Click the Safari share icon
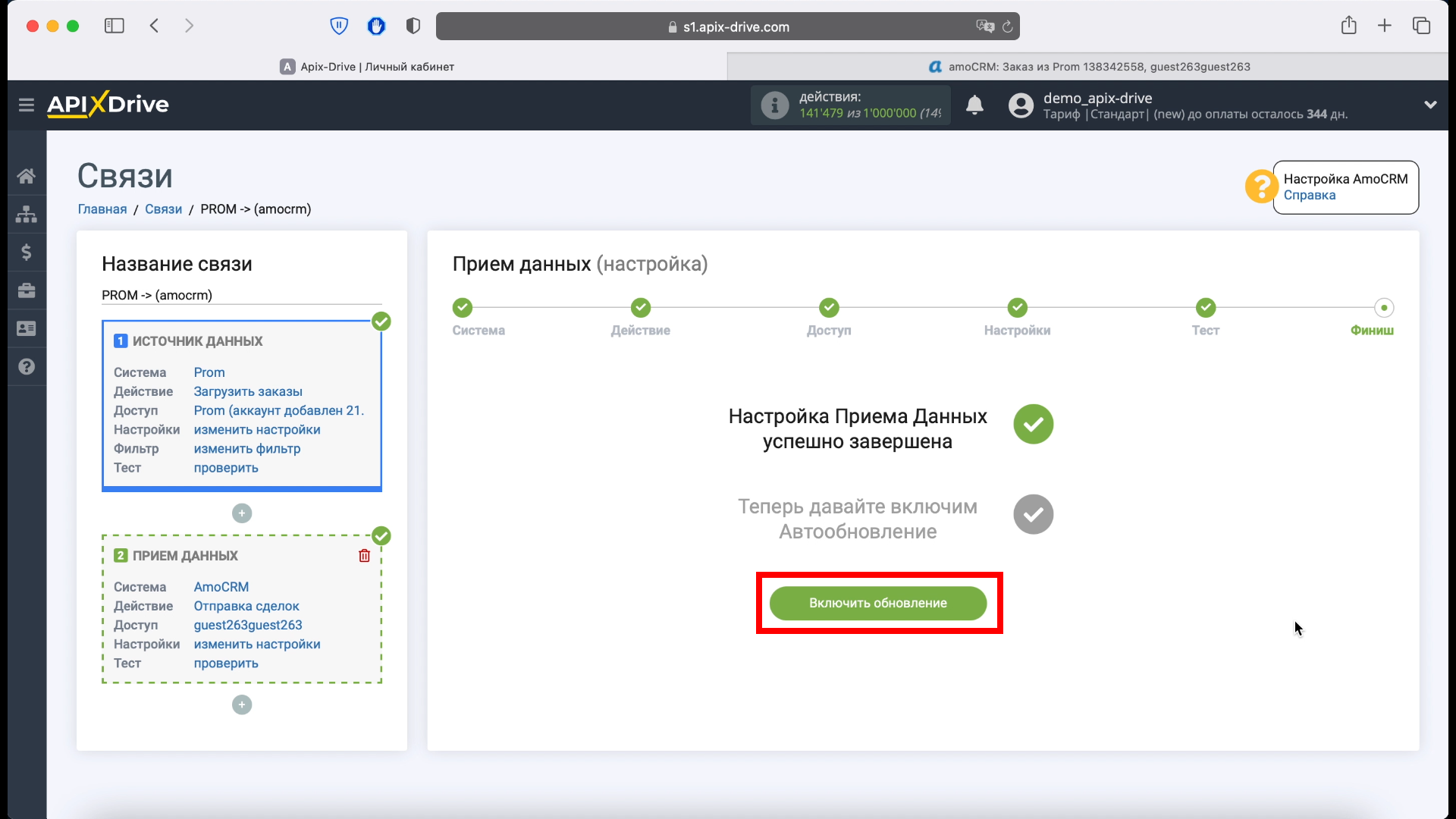Viewport: 1456px width, 819px height. [x=1348, y=25]
